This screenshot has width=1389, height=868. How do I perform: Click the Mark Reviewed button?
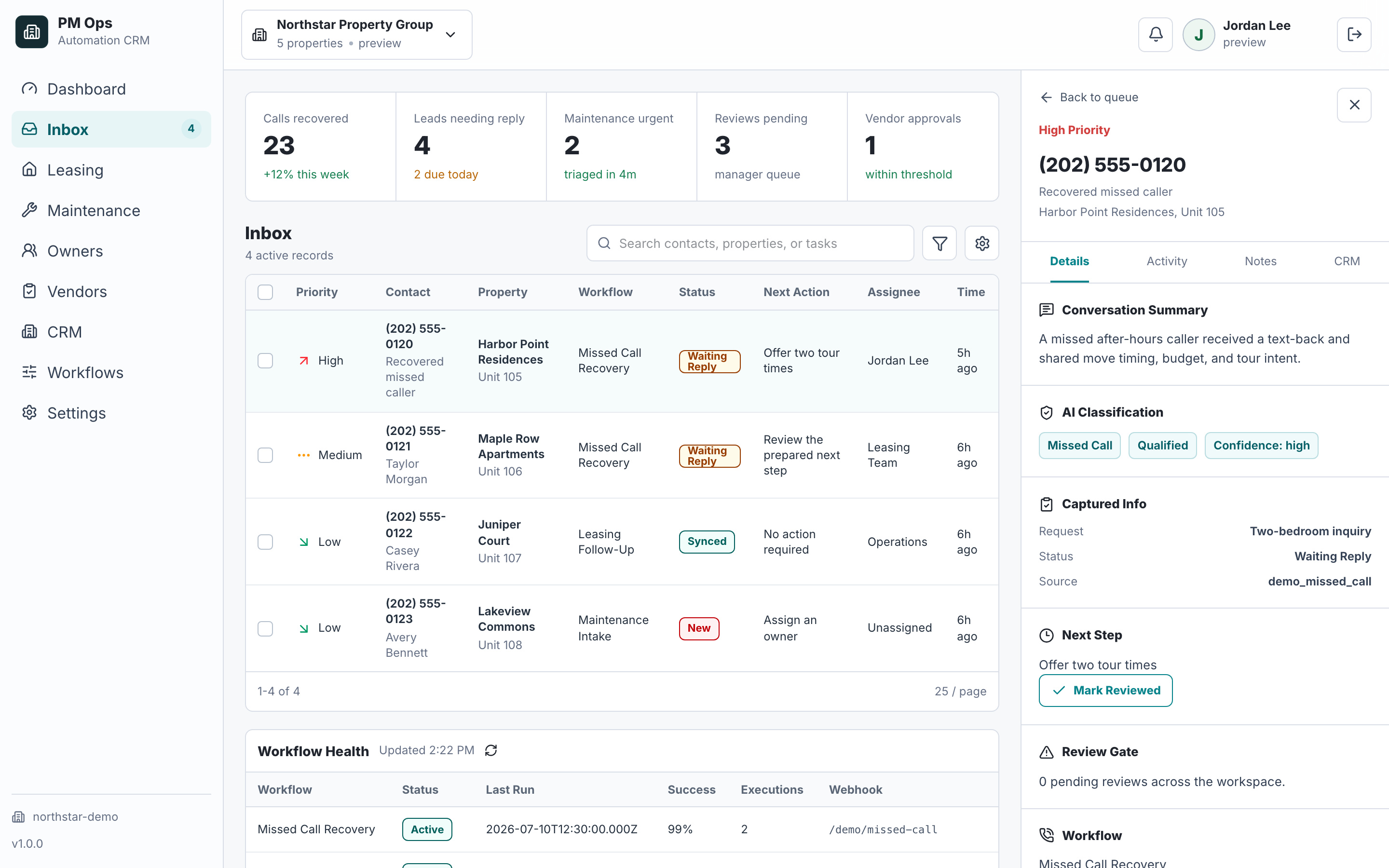click(x=1105, y=691)
